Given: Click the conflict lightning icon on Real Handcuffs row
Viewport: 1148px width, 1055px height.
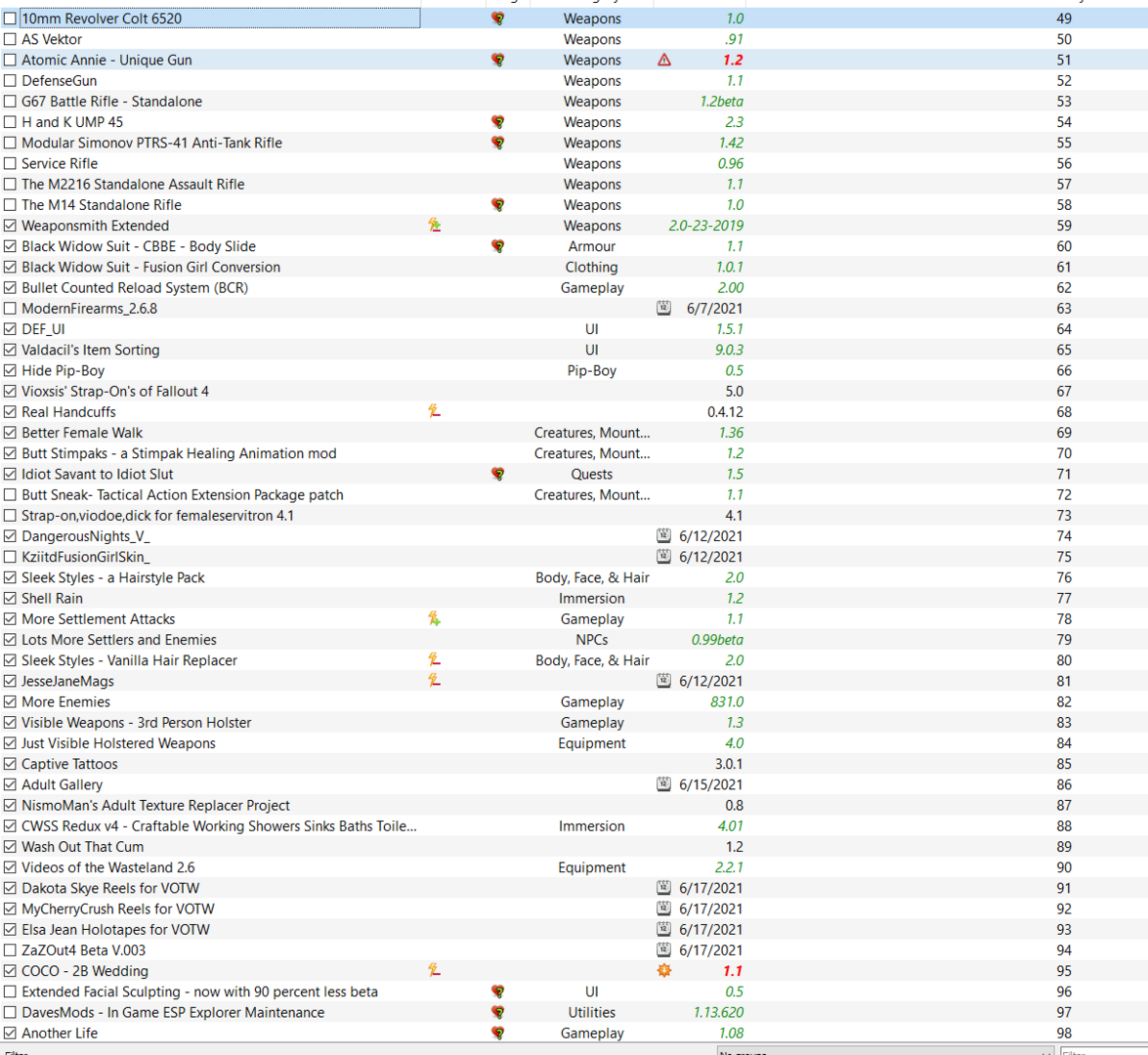Looking at the screenshot, I should [434, 412].
